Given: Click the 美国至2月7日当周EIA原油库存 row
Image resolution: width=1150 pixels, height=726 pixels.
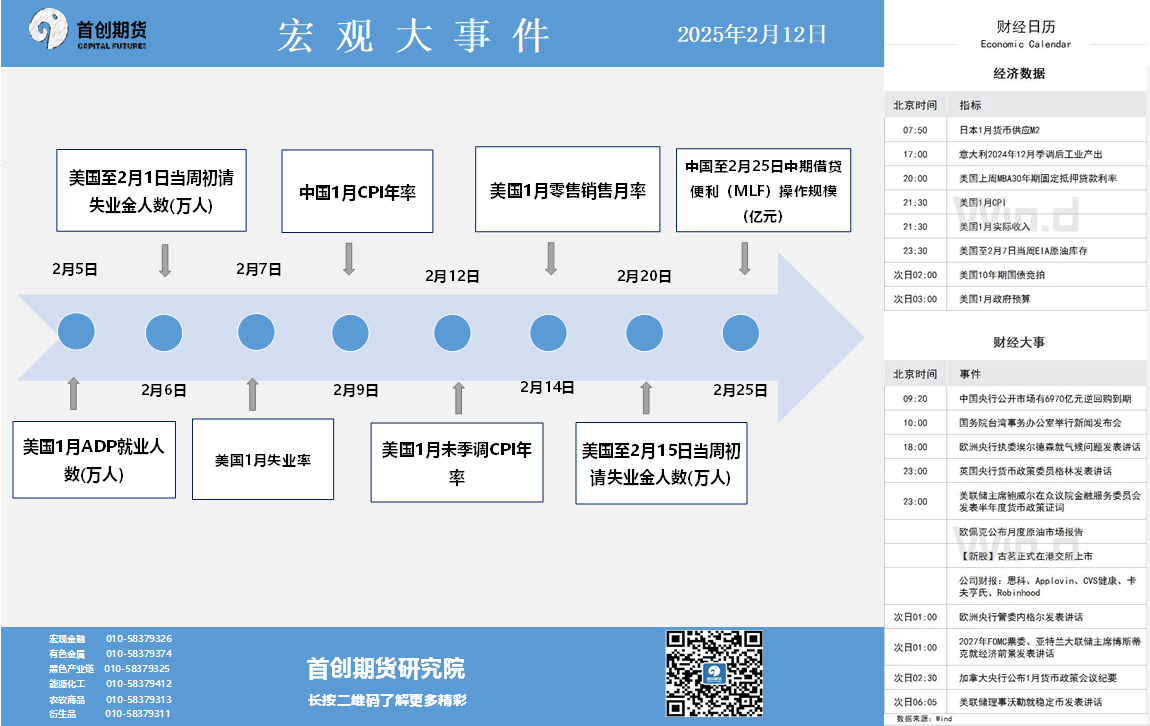Looking at the screenshot, I should pos(1015,251).
